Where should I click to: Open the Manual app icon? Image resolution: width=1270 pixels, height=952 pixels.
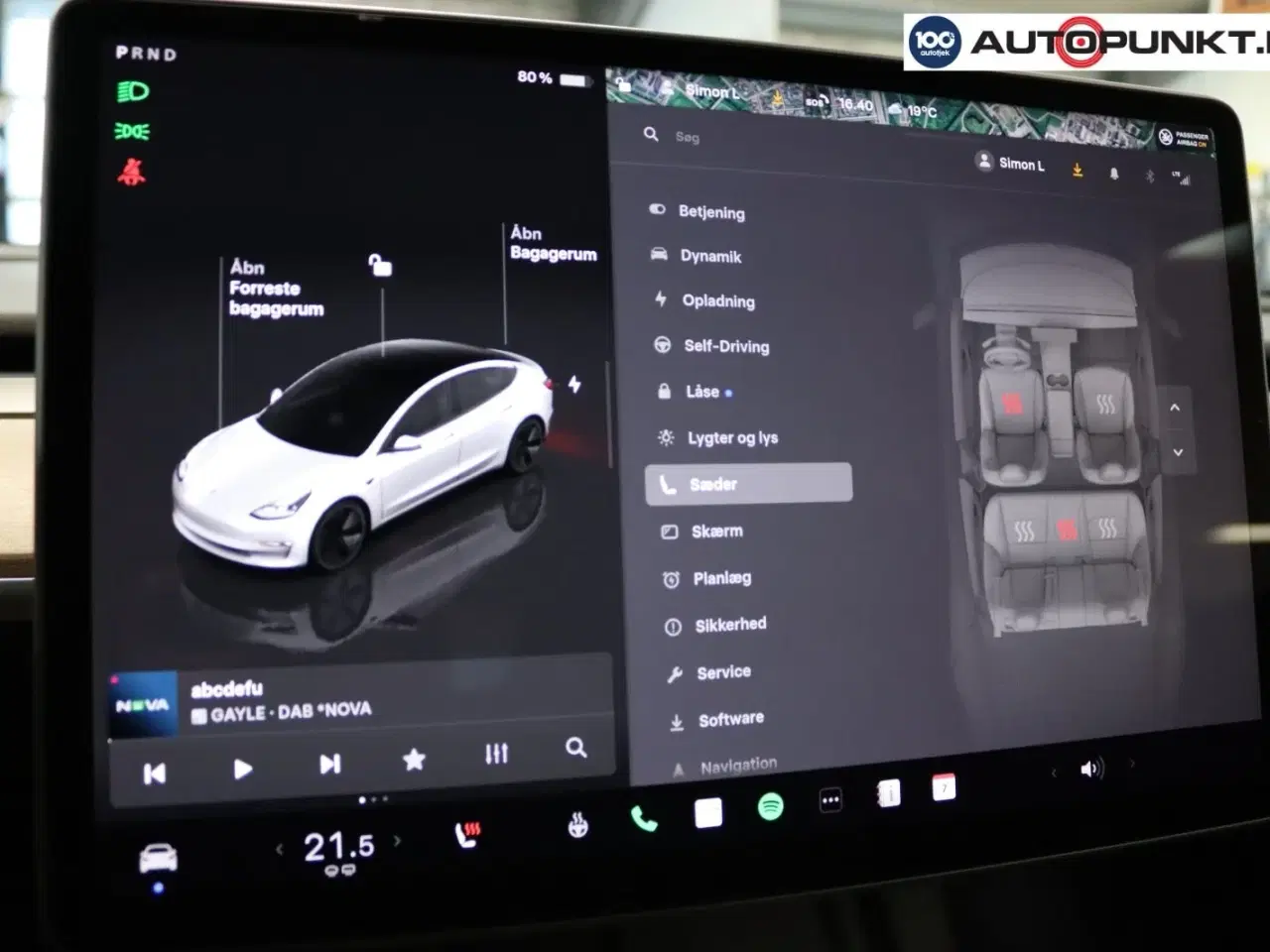[889, 793]
